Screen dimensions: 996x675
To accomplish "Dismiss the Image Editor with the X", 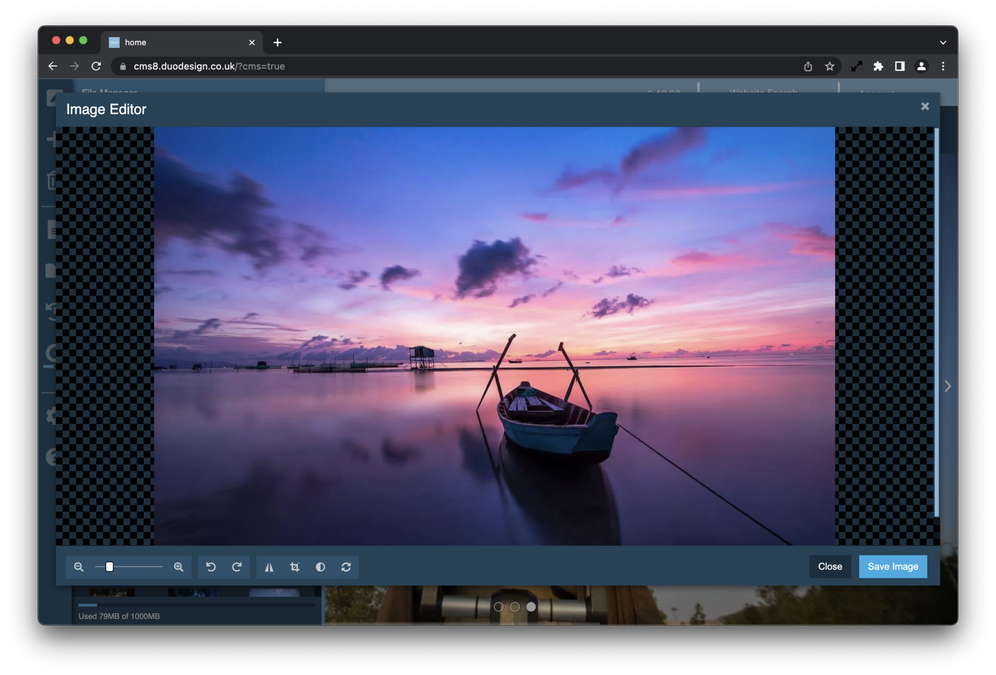I will coord(925,106).
